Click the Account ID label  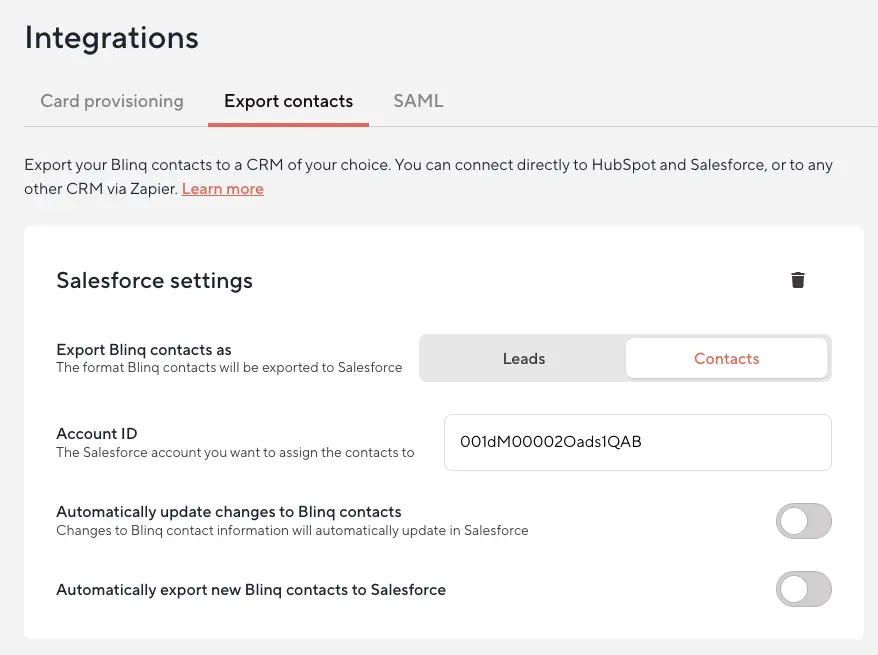click(97, 433)
